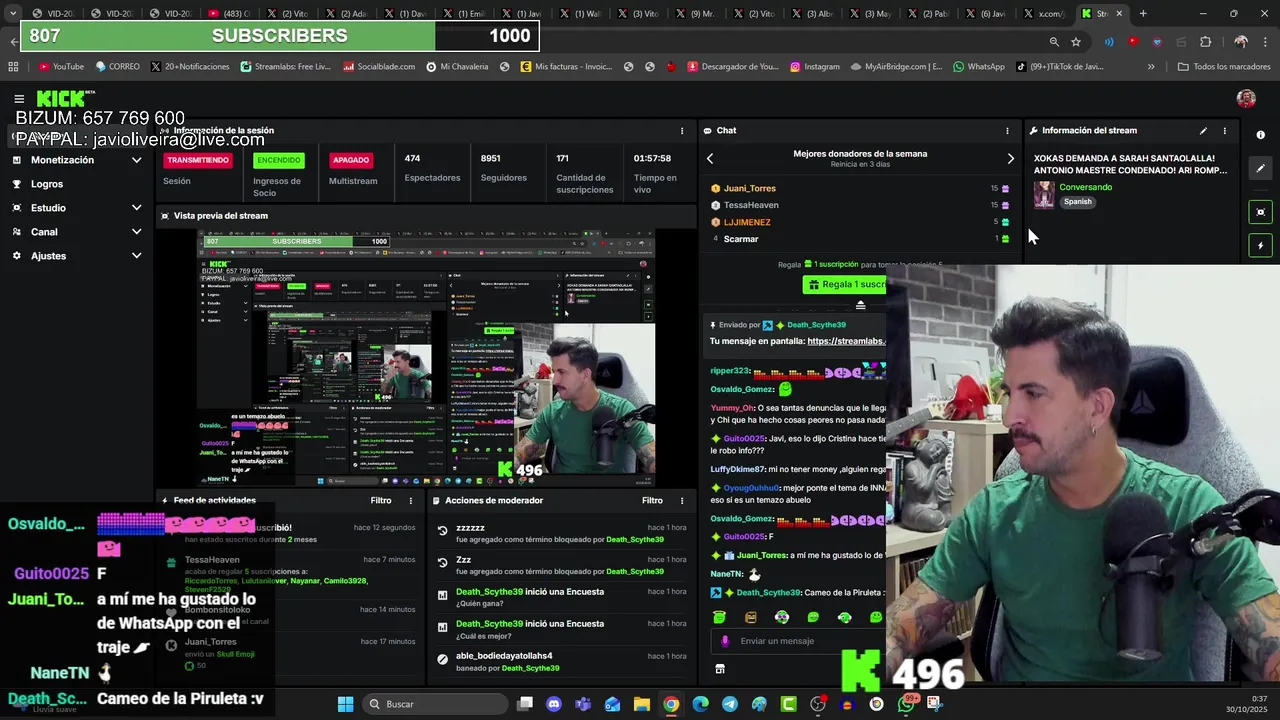This screenshot has width=1280, height=720.
Task: Click the stream category thumbnail image
Action: (x=1044, y=194)
